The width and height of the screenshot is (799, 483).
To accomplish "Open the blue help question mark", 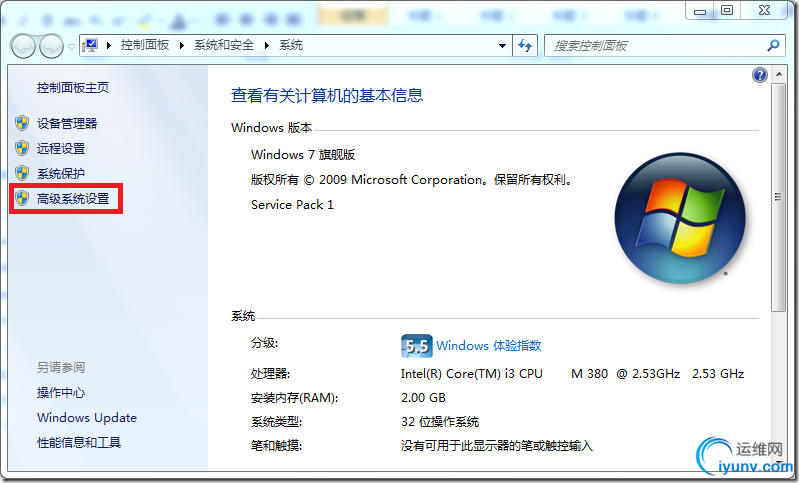I will coord(759,75).
